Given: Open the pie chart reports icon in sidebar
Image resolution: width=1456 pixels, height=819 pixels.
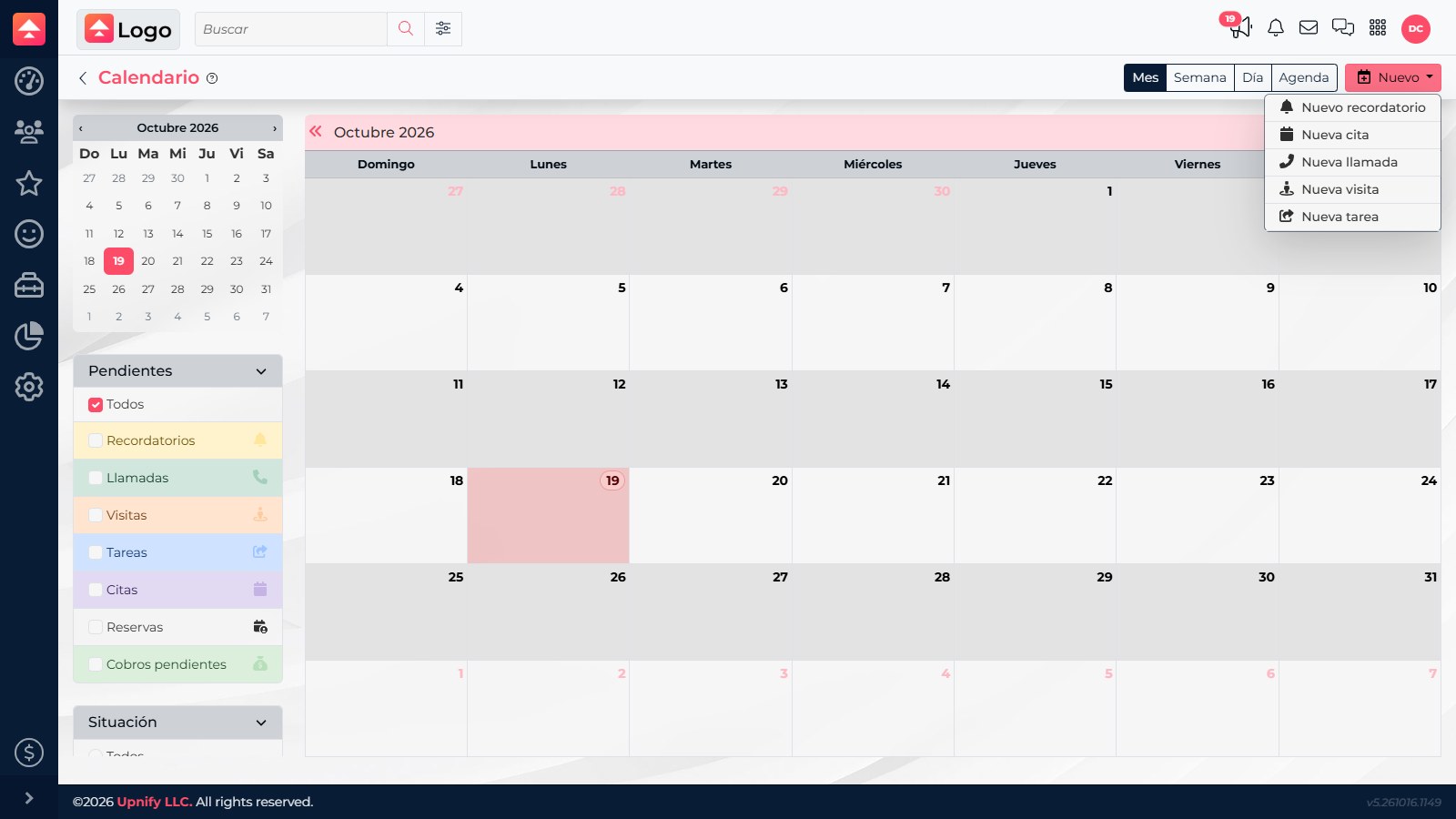Looking at the screenshot, I should point(29,336).
